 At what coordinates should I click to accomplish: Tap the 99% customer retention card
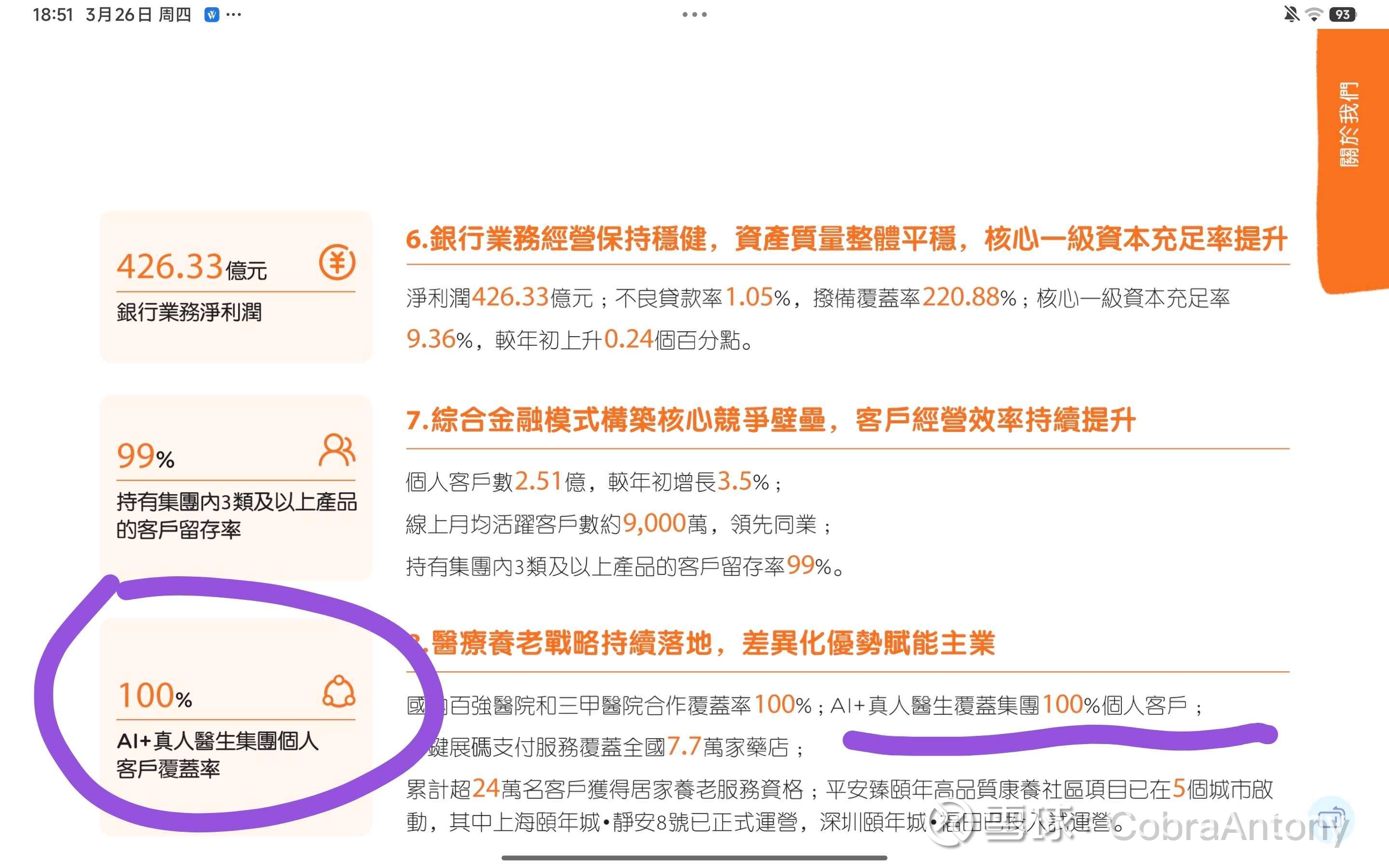(x=236, y=488)
